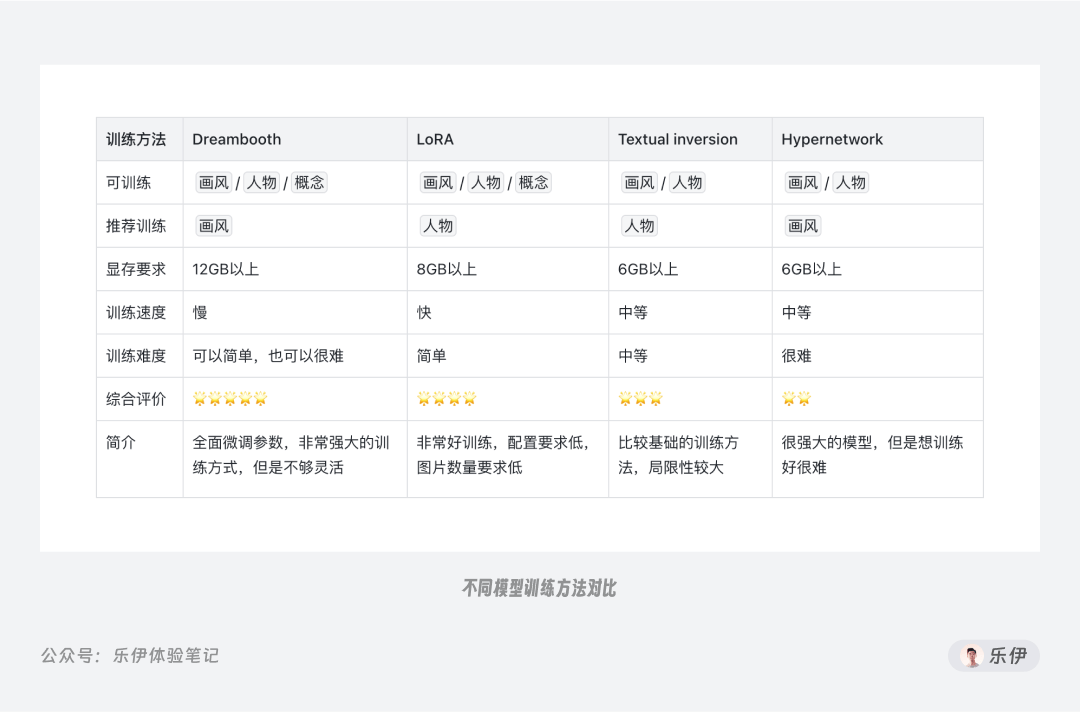Select the LoRA column header
The width and height of the screenshot is (1080, 712).
(508, 139)
